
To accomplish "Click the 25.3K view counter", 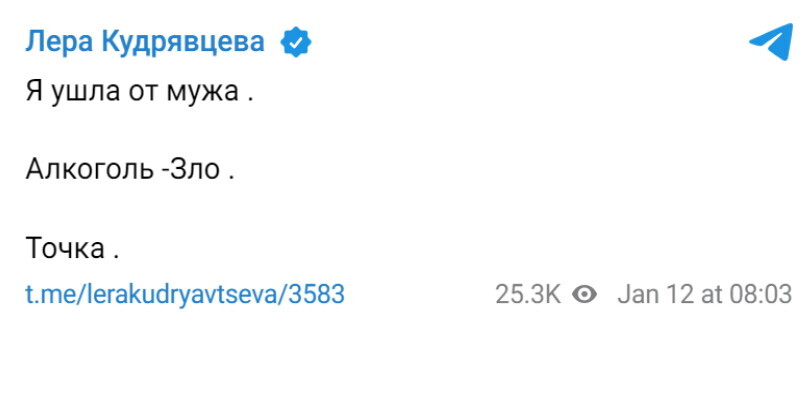I will [528, 294].
